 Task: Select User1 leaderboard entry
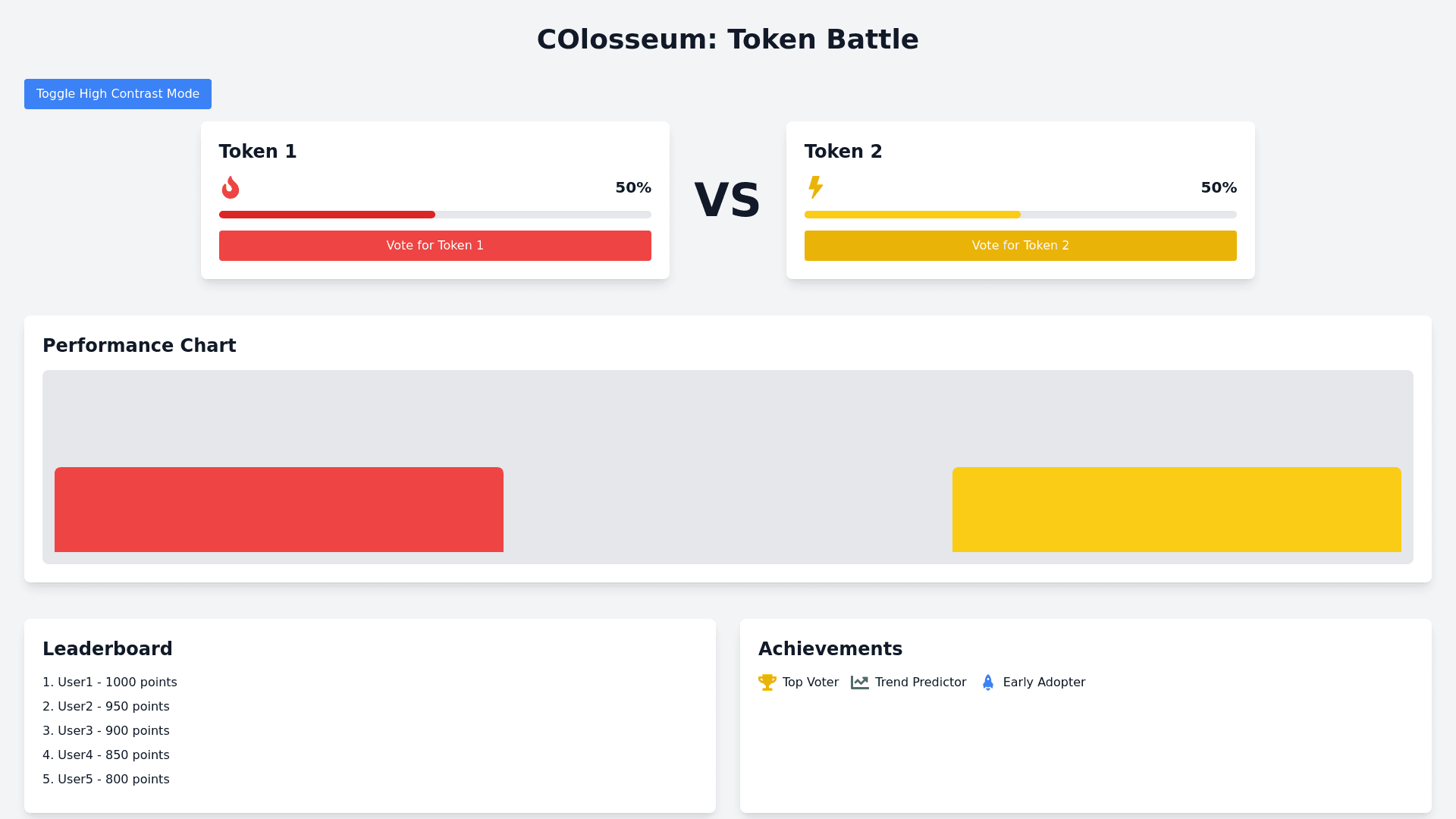coord(110,682)
